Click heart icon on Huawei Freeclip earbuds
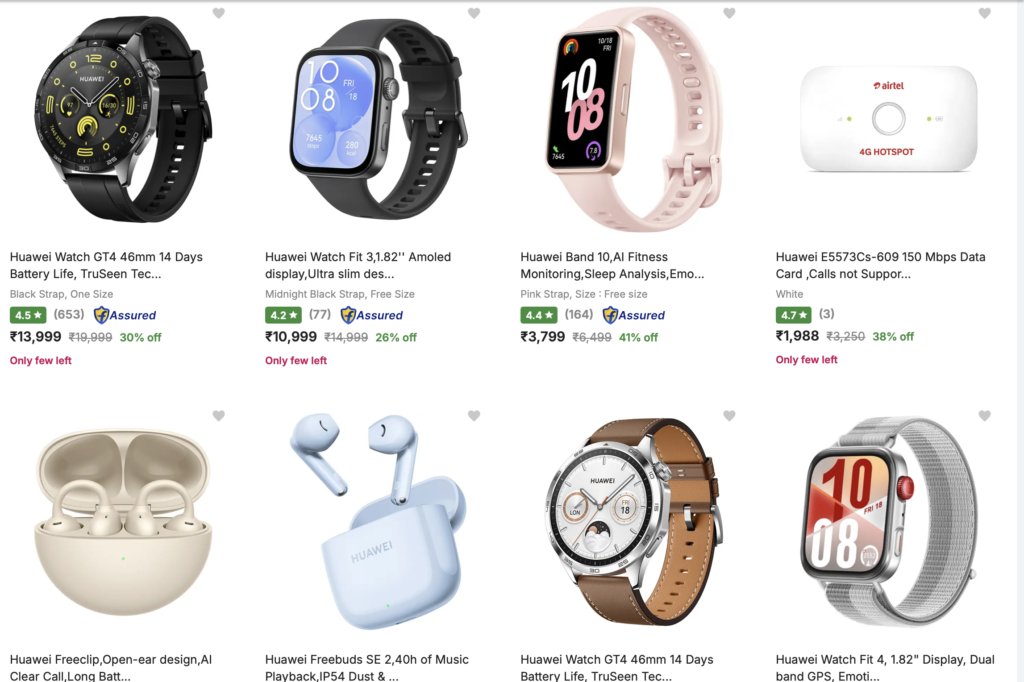The width and height of the screenshot is (1024, 682). (219, 415)
